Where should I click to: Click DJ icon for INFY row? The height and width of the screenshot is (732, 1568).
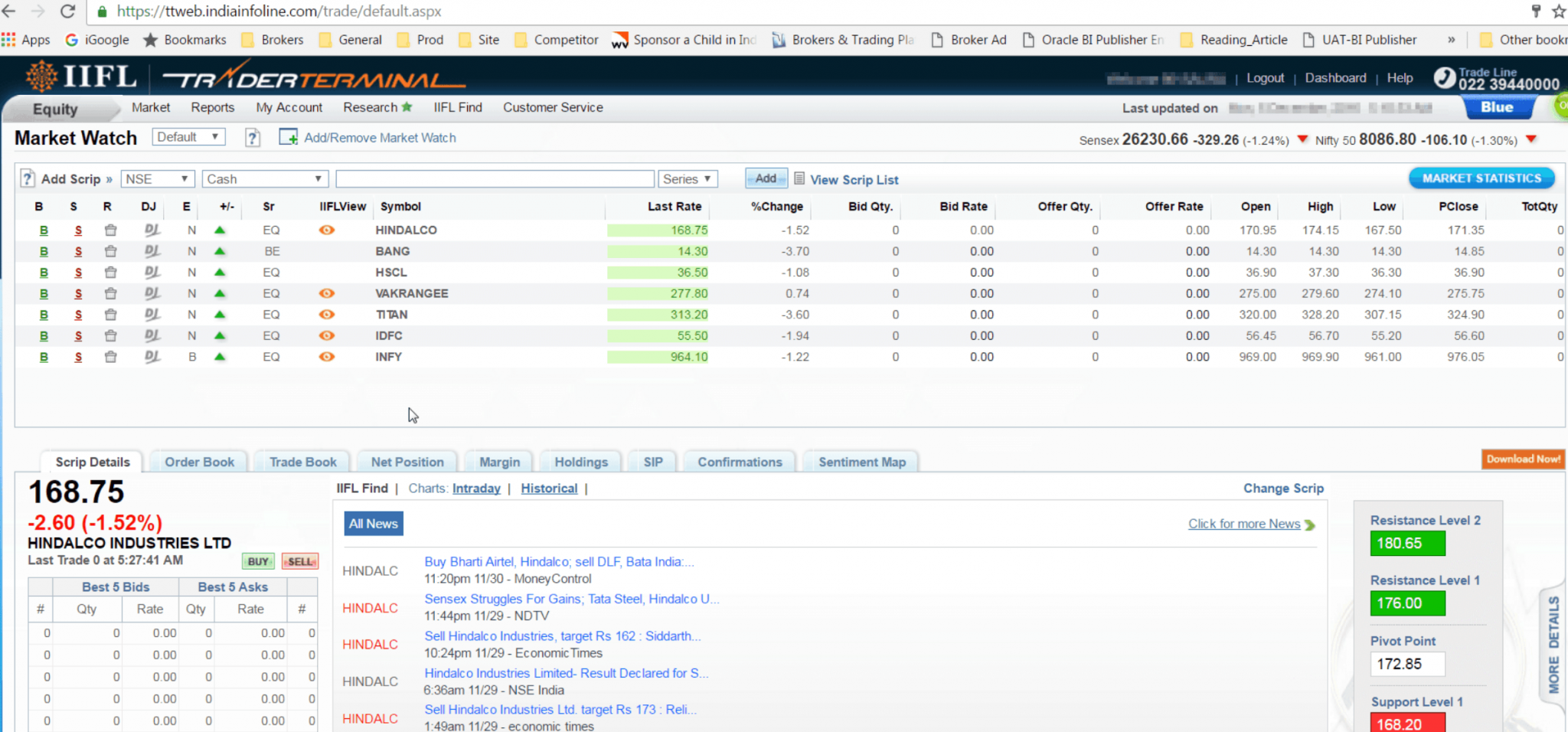tap(152, 357)
